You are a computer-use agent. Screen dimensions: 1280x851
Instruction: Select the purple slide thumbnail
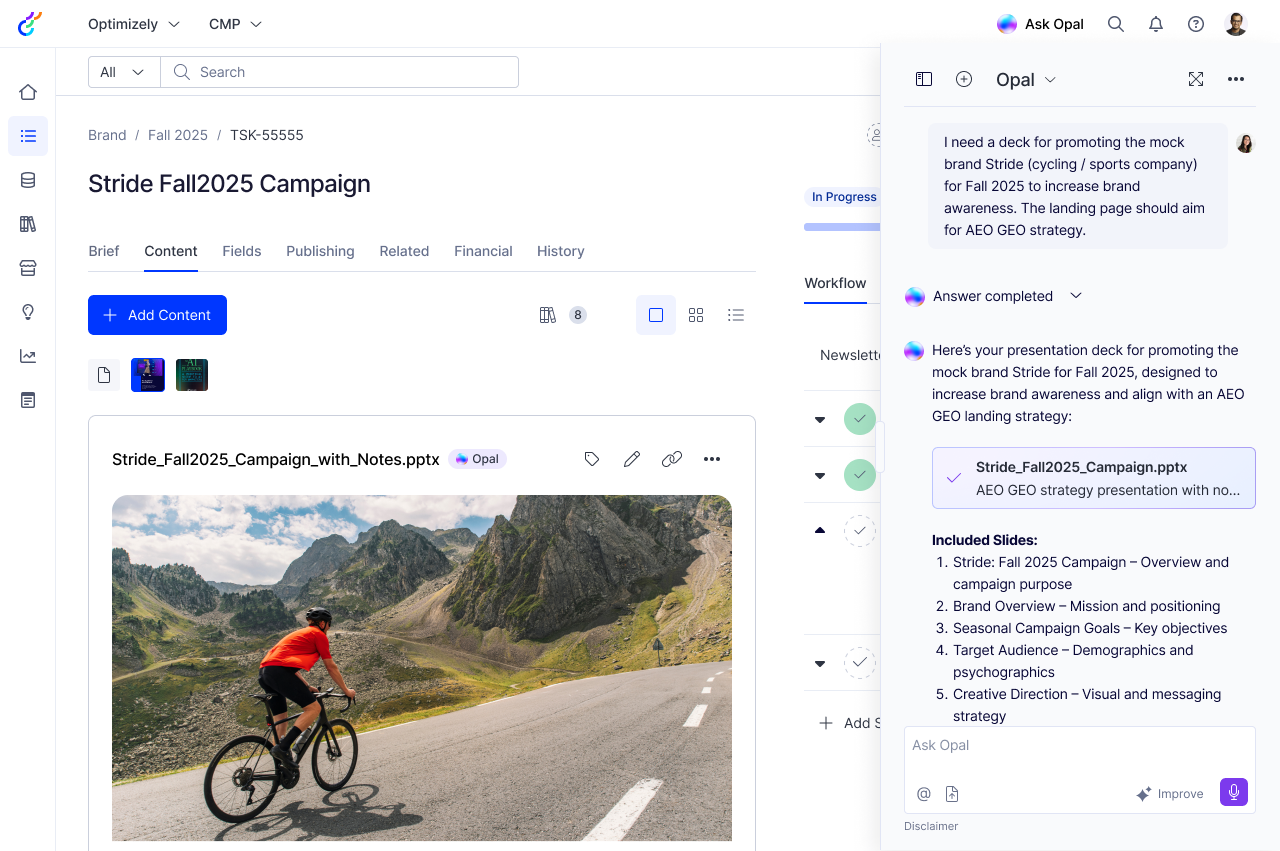(x=148, y=375)
